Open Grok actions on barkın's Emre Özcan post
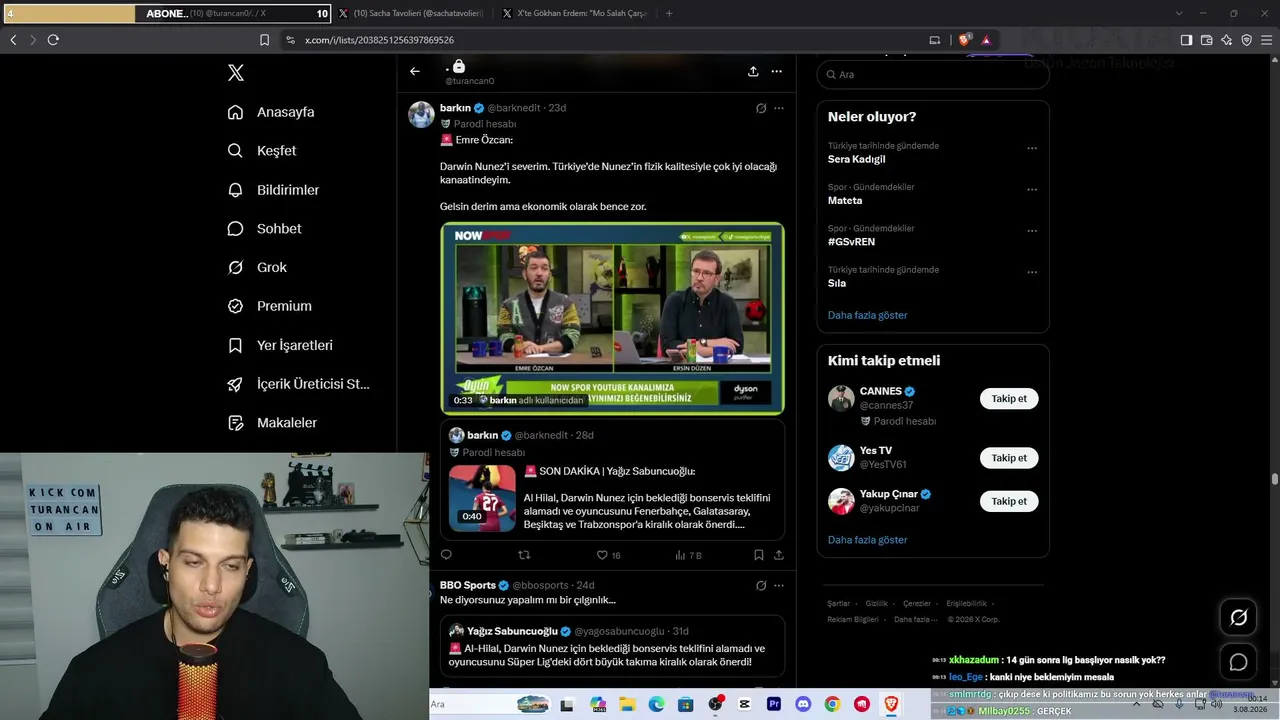Image resolution: width=1280 pixels, height=720 pixels. tap(761, 108)
